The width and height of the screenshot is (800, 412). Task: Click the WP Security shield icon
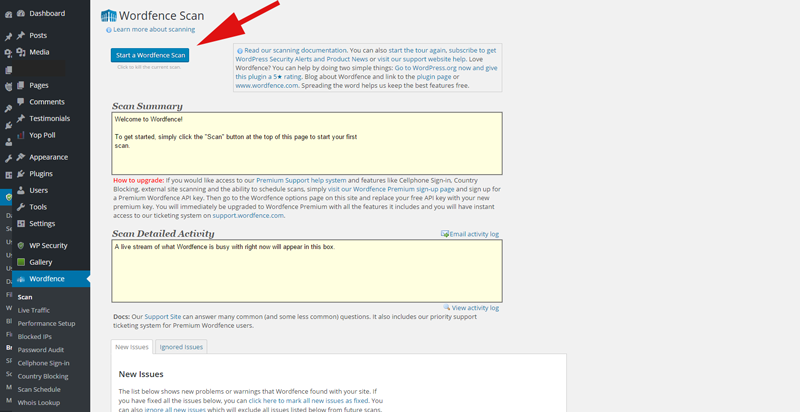tap(20, 245)
